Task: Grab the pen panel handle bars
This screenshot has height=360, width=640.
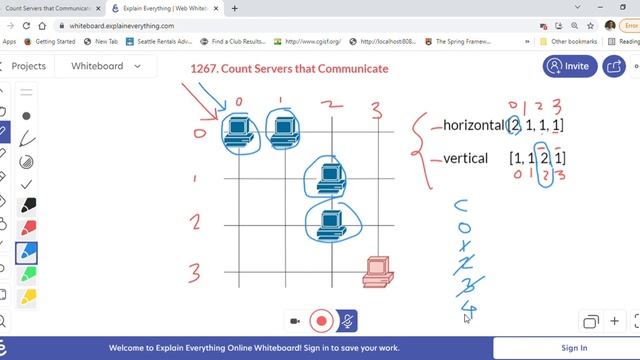Action: 26,92
